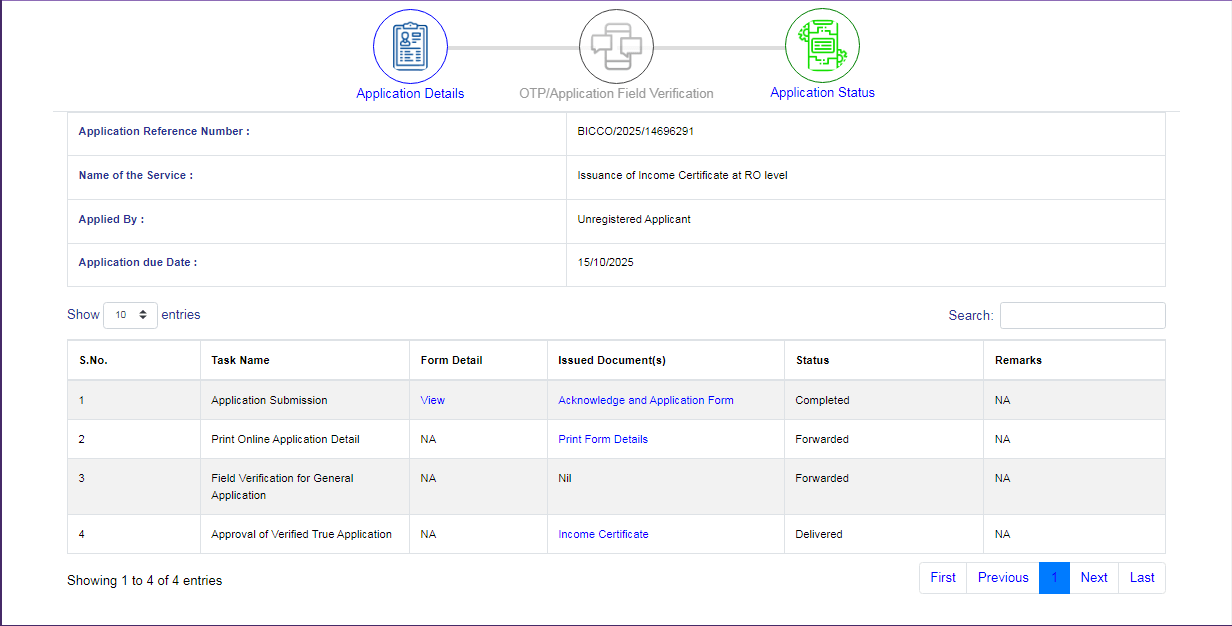Download the Income Certificate link
Image resolution: width=1232 pixels, height=626 pixels.
click(603, 534)
